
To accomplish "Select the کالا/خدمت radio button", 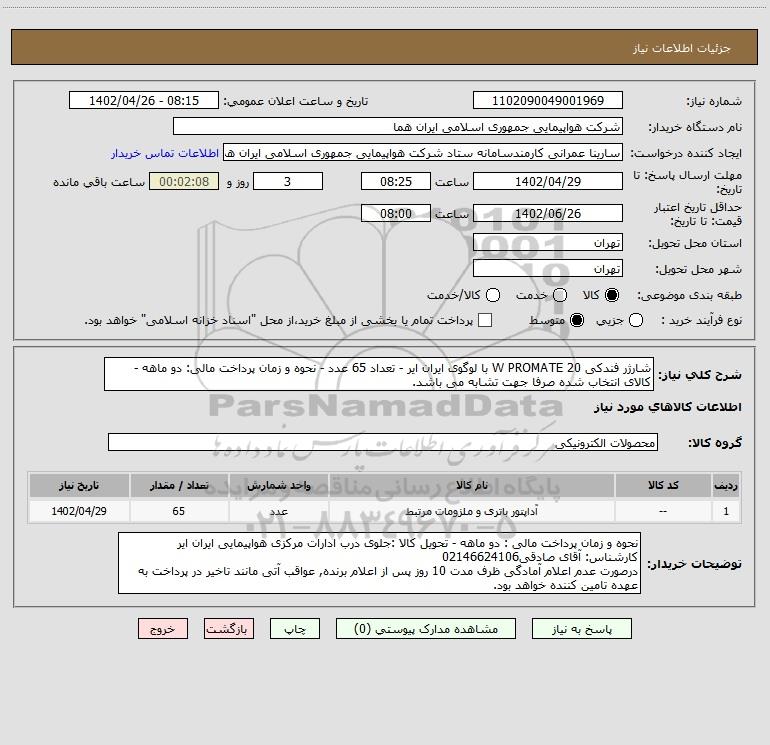I will point(493,295).
